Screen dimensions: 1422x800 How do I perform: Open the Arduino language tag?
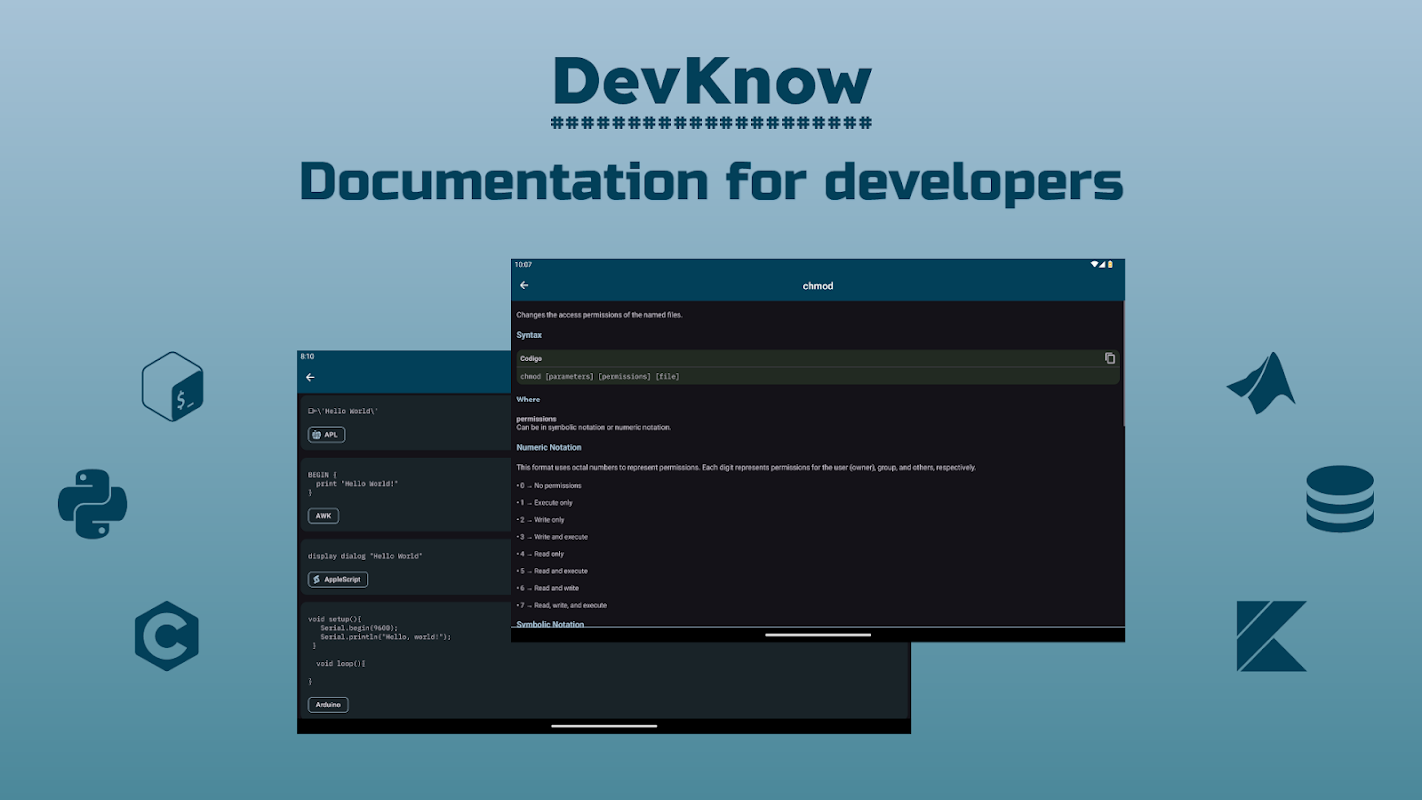[x=328, y=705]
